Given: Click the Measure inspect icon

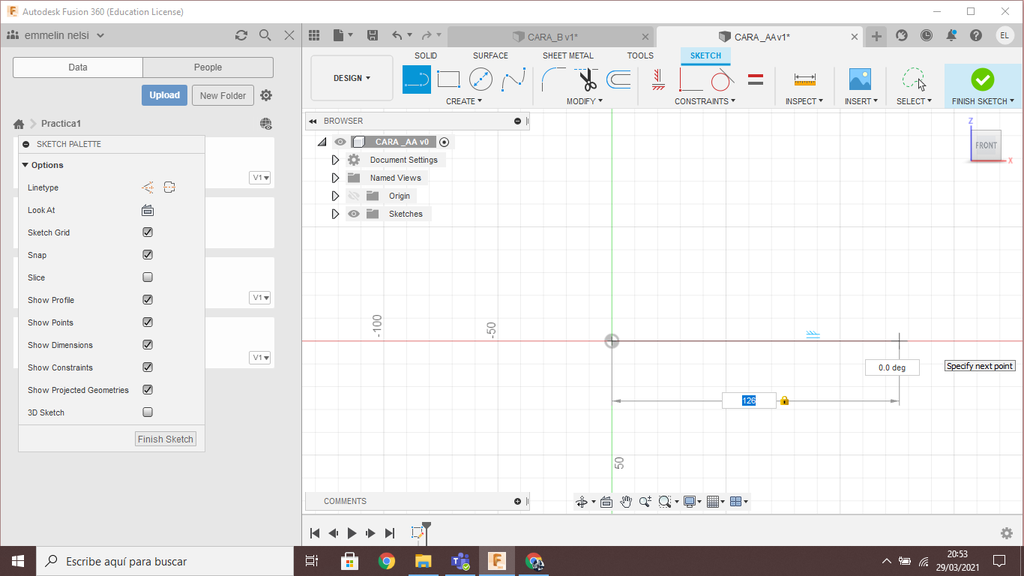Looking at the screenshot, I should (805, 80).
